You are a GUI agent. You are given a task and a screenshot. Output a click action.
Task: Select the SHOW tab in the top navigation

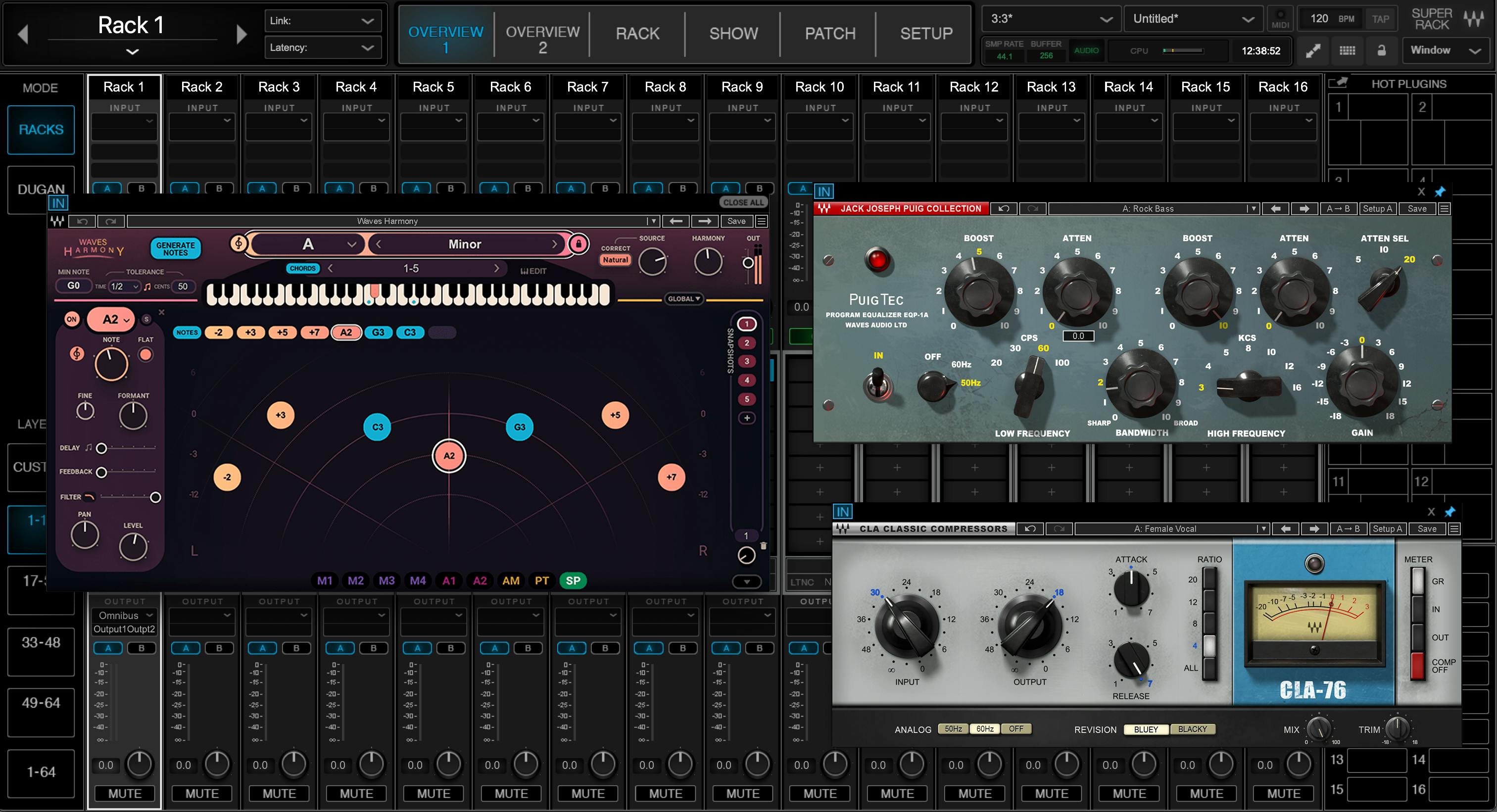click(733, 33)
